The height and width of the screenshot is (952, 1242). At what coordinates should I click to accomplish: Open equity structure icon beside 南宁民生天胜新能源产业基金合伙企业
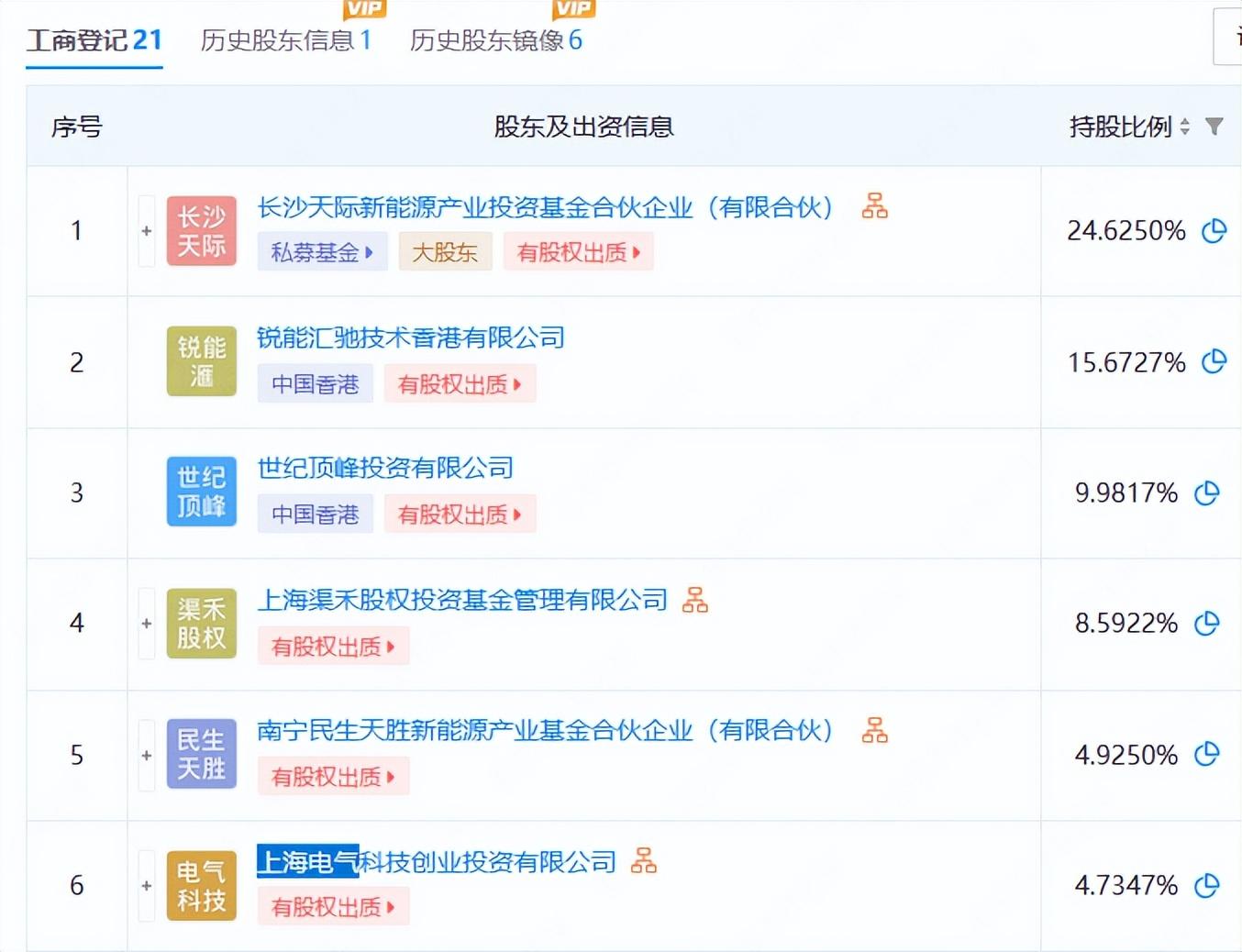(x=875, y=730)
